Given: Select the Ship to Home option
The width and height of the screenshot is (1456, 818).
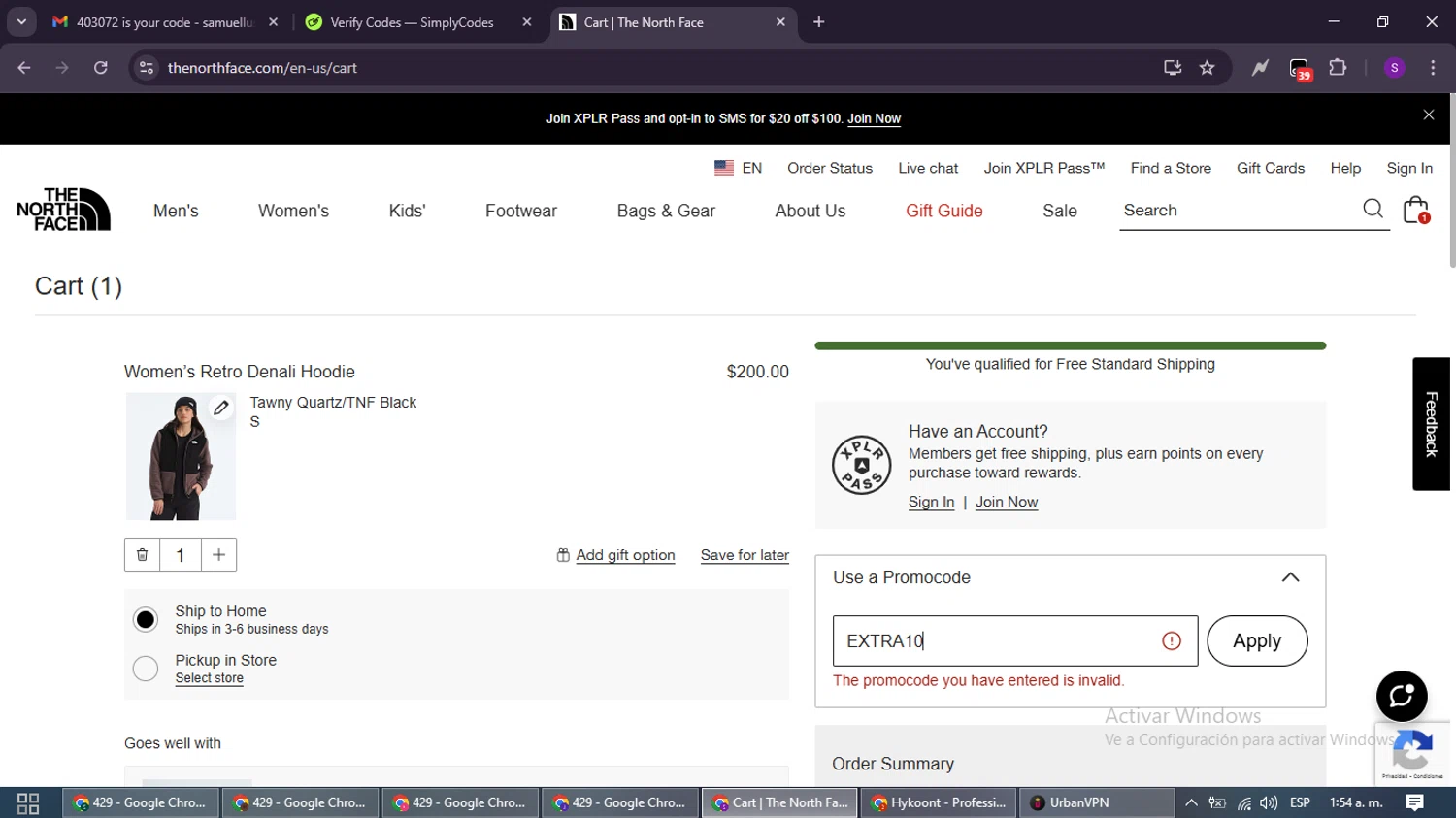Looking at the screenshot, I should click(146, 619).
